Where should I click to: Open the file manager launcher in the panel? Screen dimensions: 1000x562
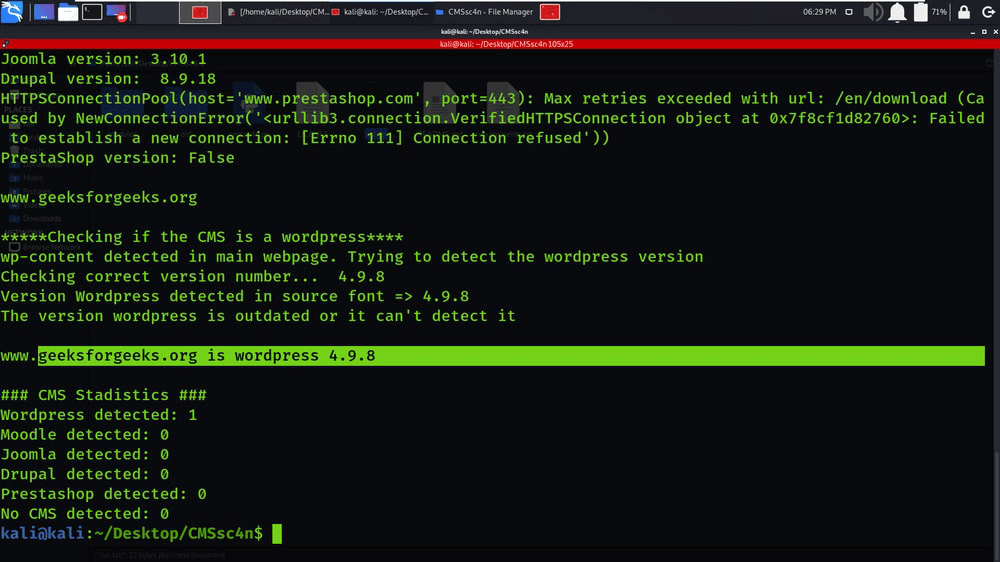68,12
